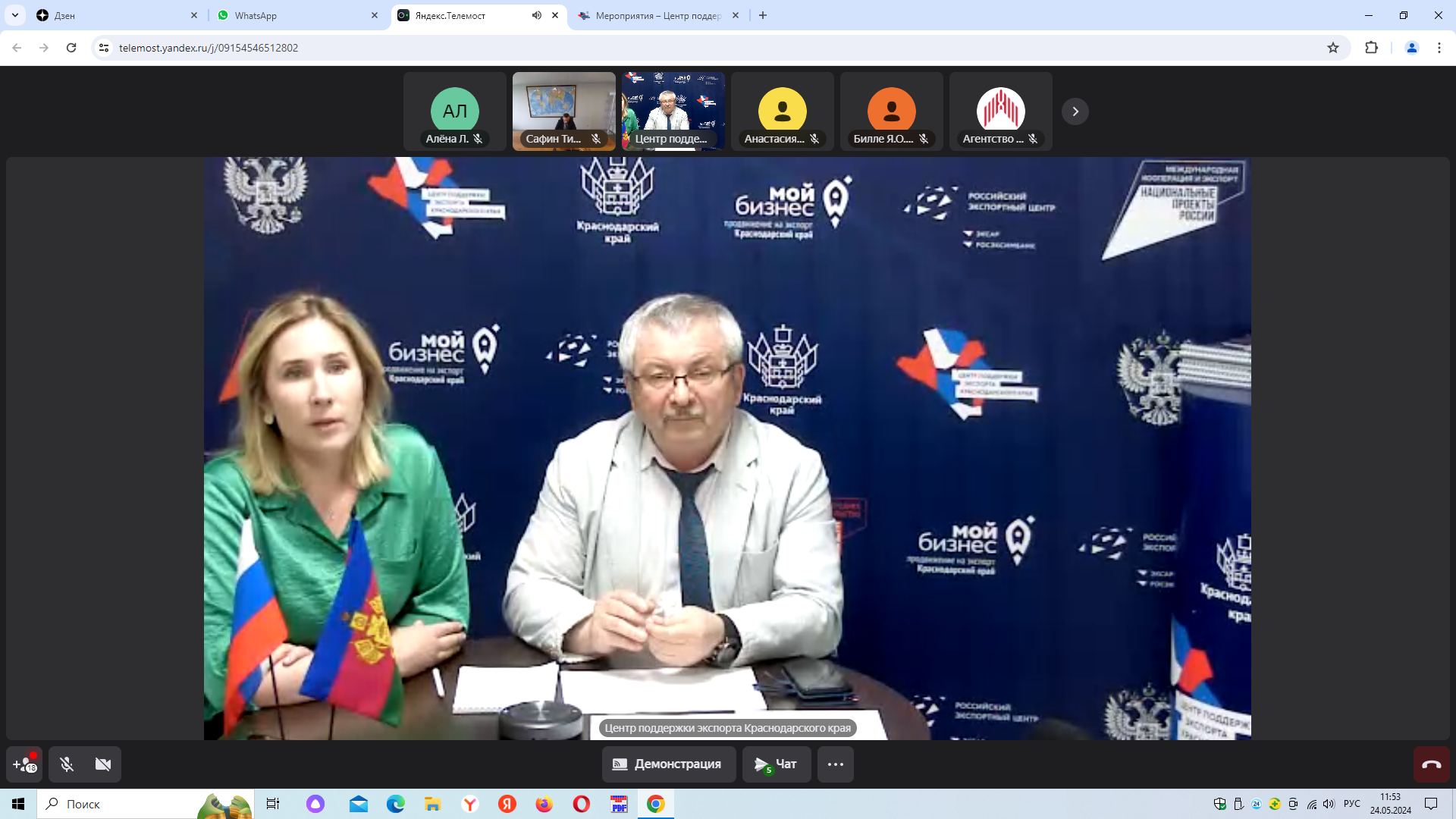This screenshot has width=1456, height=819.
Task: Open the Windows Start menu
Action: click(x=18, y=804)
